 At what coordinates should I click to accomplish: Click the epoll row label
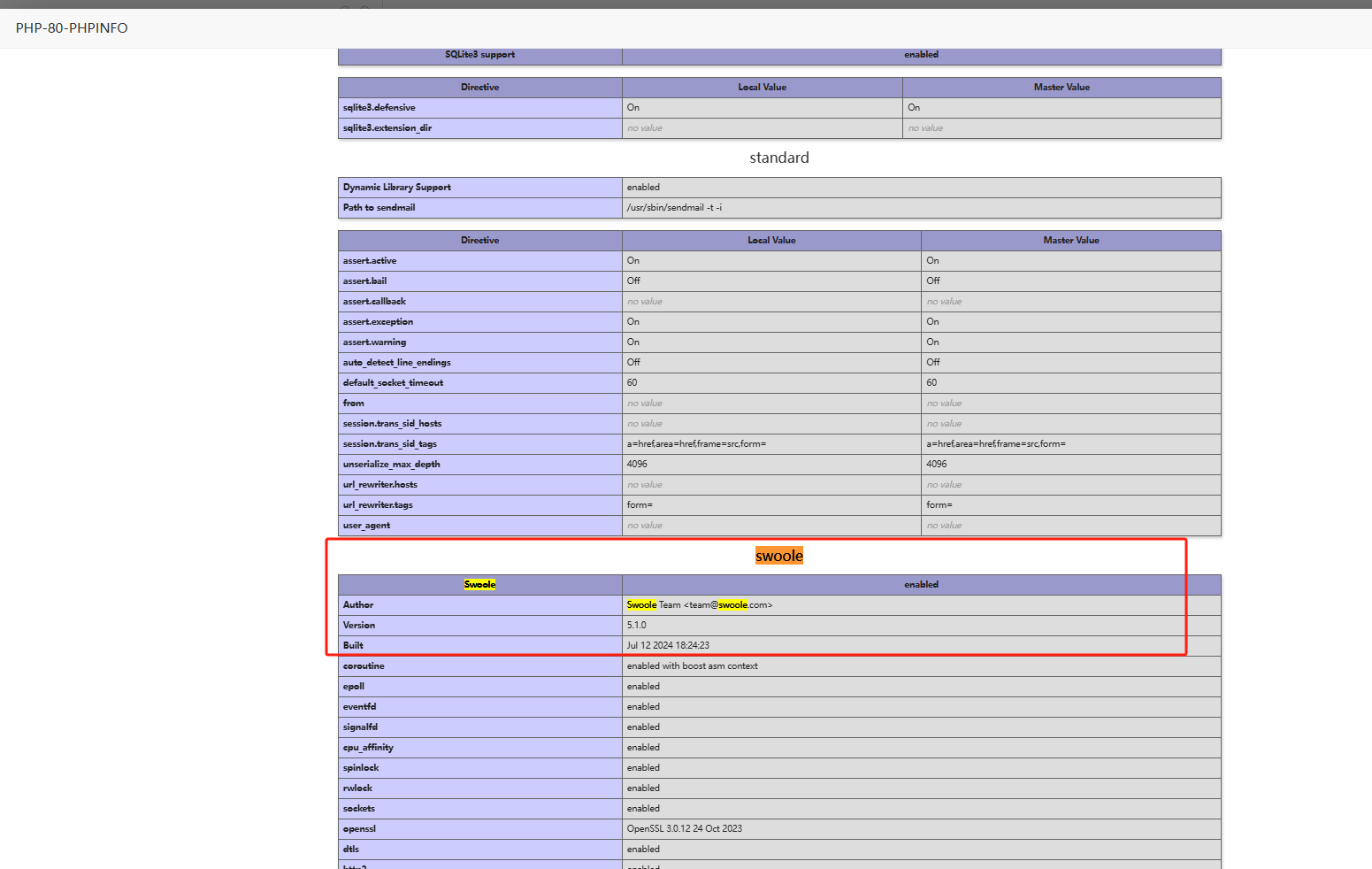(354, 687)
